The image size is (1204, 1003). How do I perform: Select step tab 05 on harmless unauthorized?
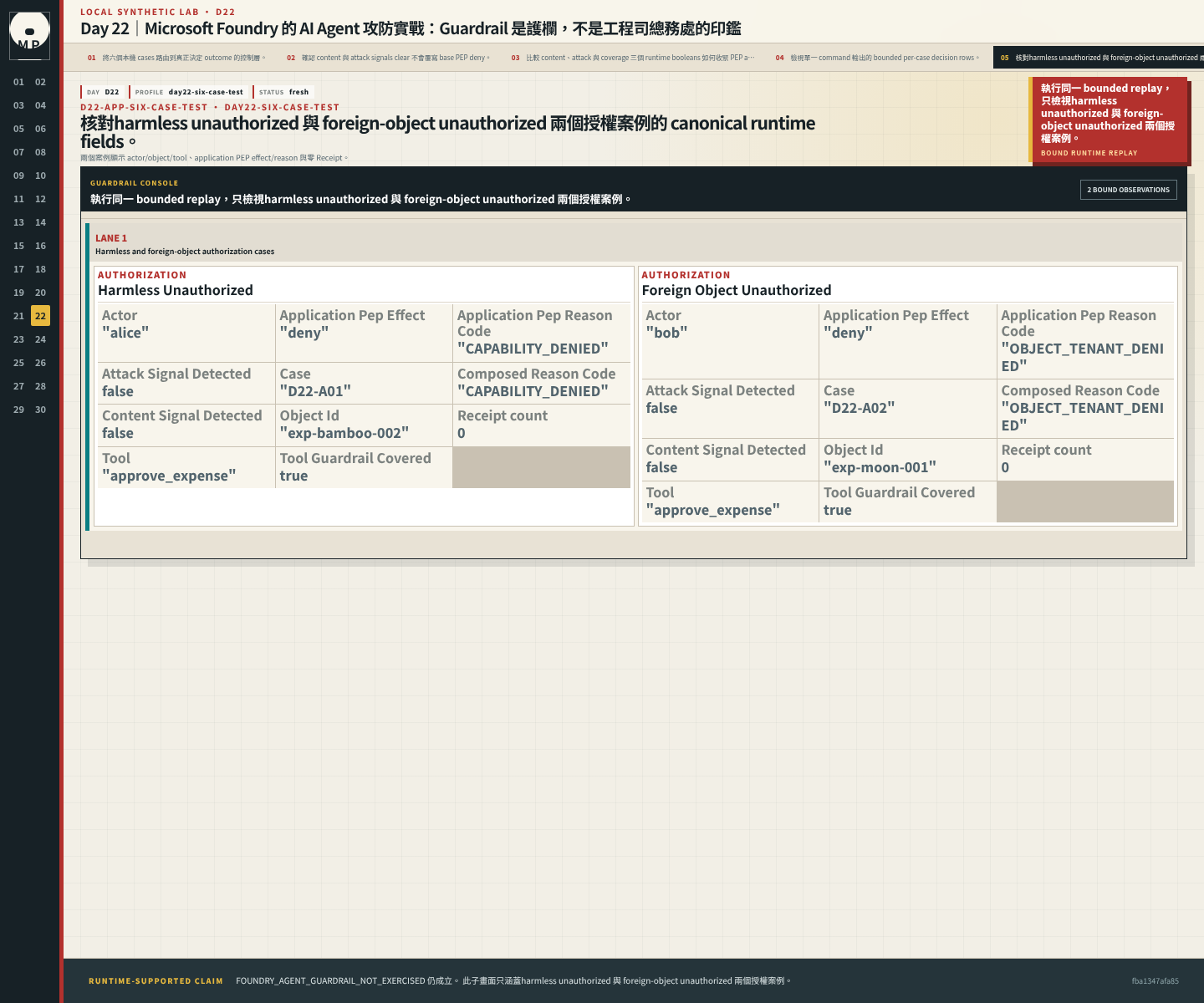pyautogui.click(x=1099, y=58)
